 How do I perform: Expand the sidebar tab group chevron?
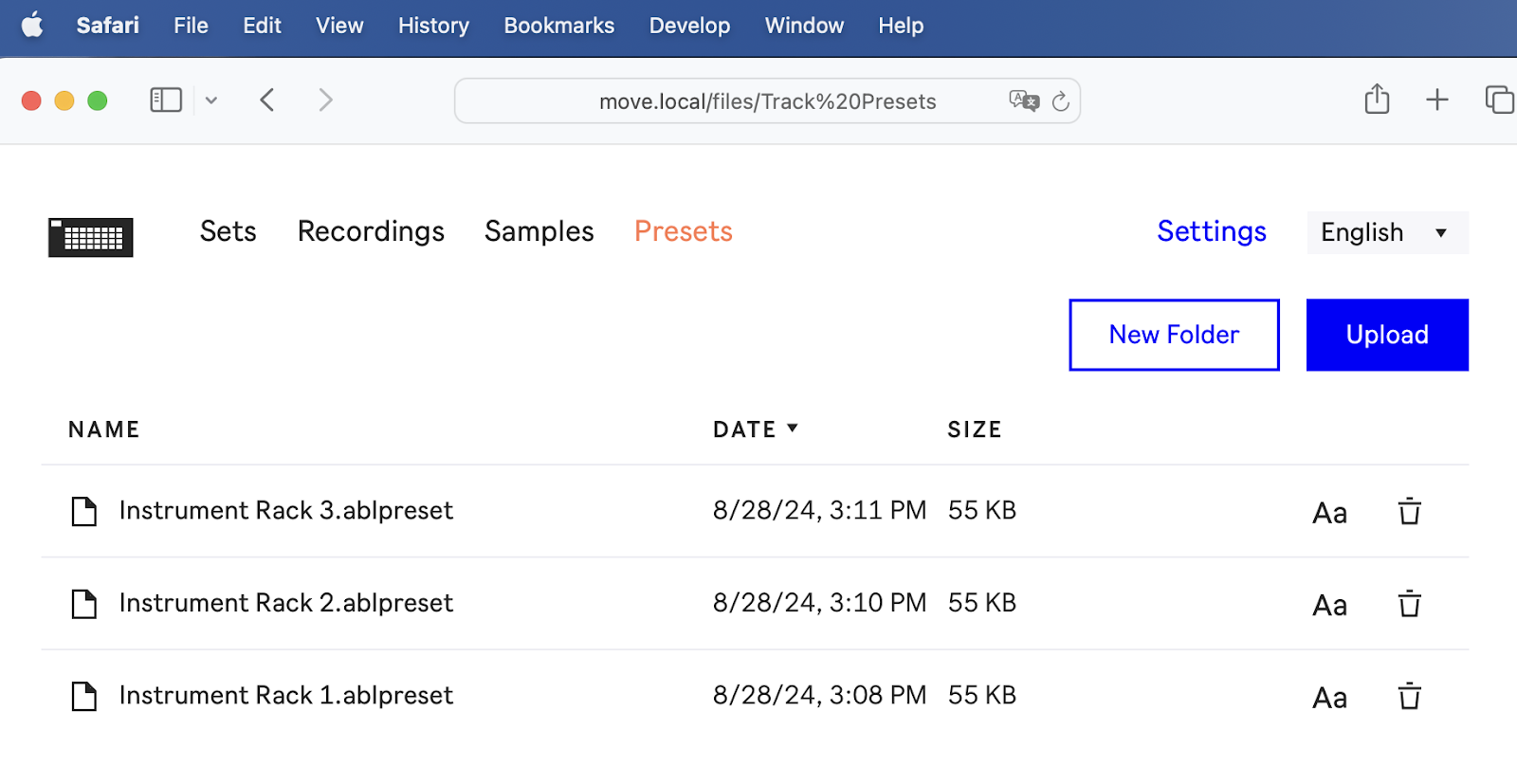[211, 100]
